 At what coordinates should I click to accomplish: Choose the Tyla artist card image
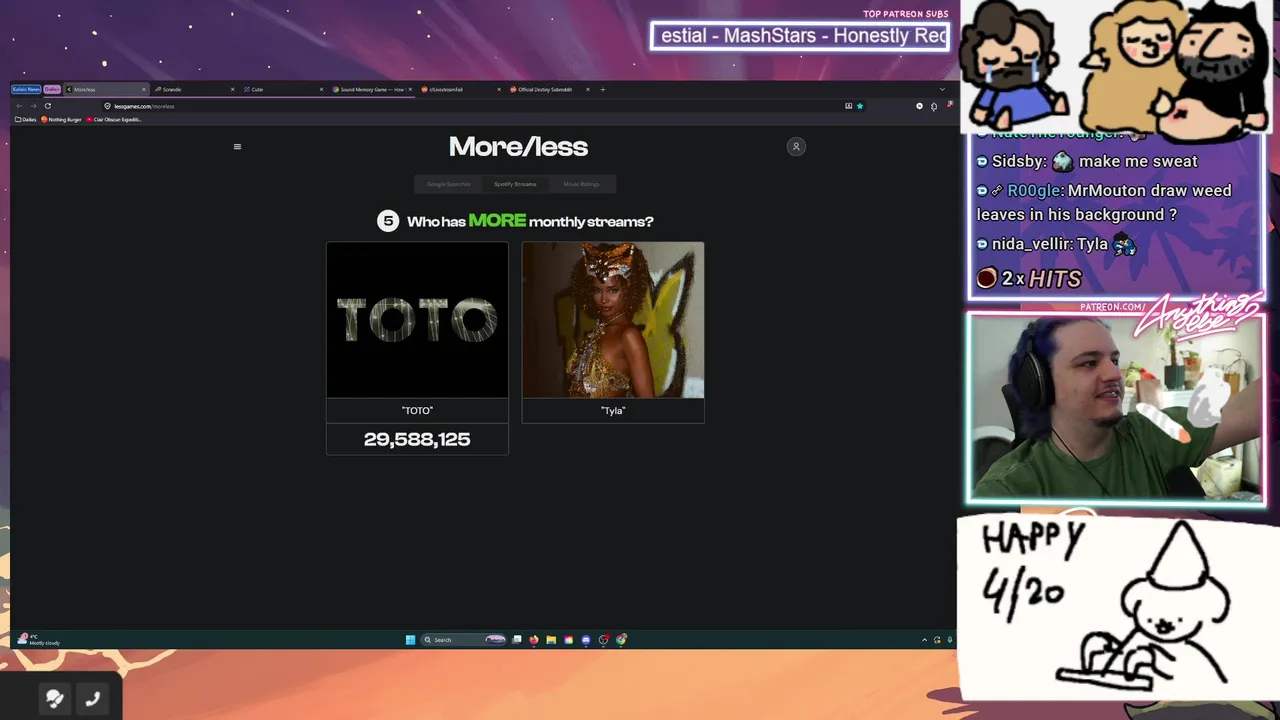[x=613, y=320]
